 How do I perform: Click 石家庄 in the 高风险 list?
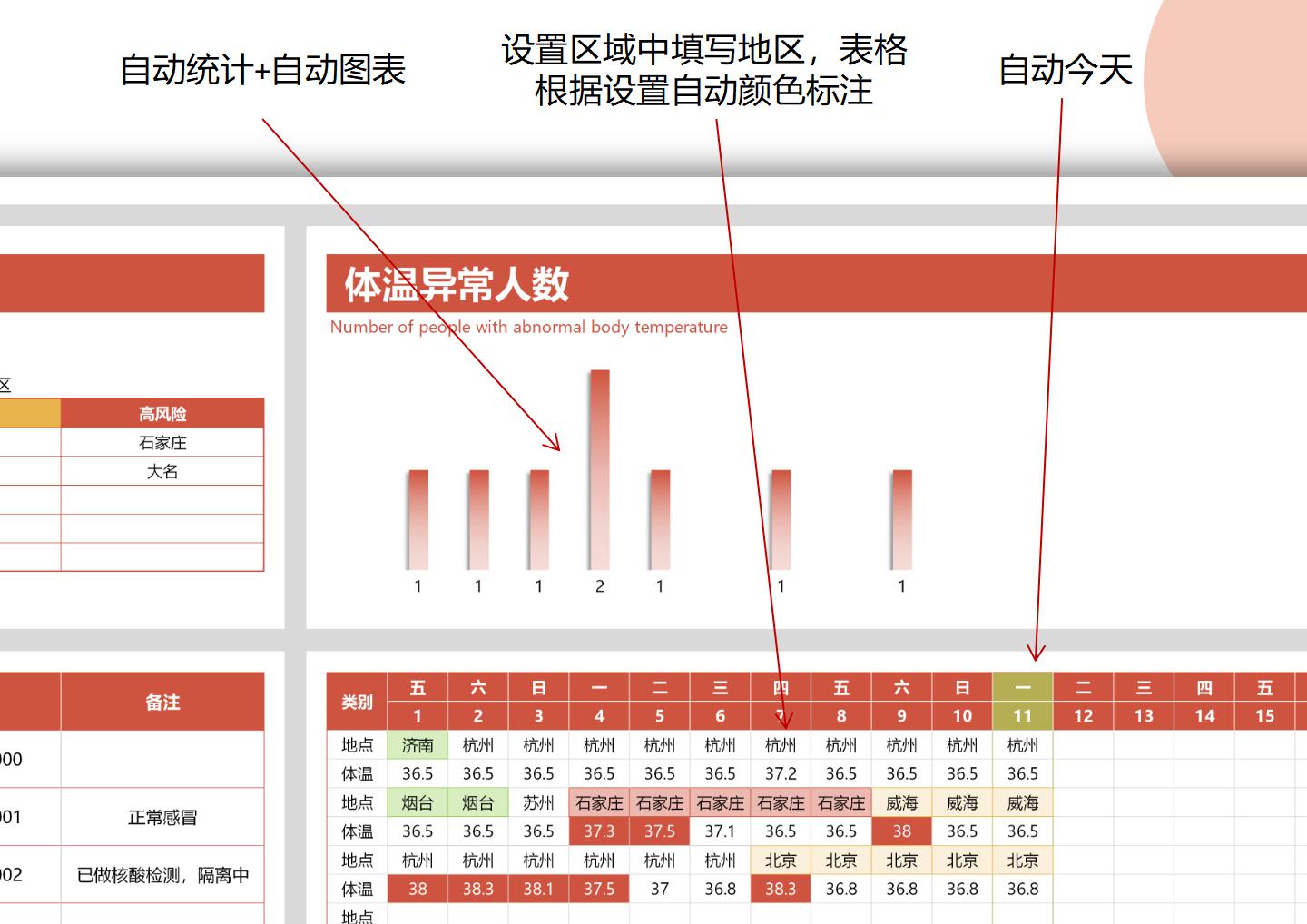click(162, 443)
